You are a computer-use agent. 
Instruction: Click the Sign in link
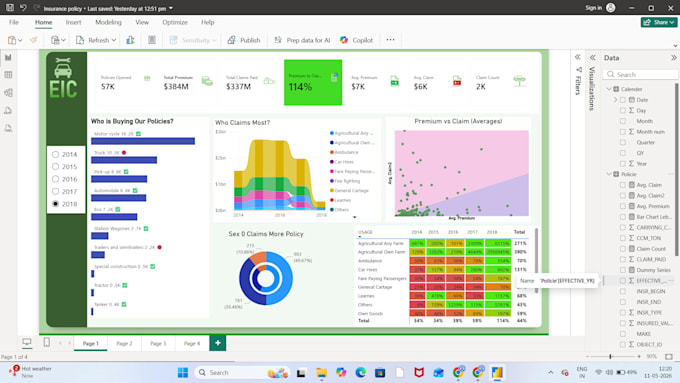pyautogui.click(x=593, y=8)
